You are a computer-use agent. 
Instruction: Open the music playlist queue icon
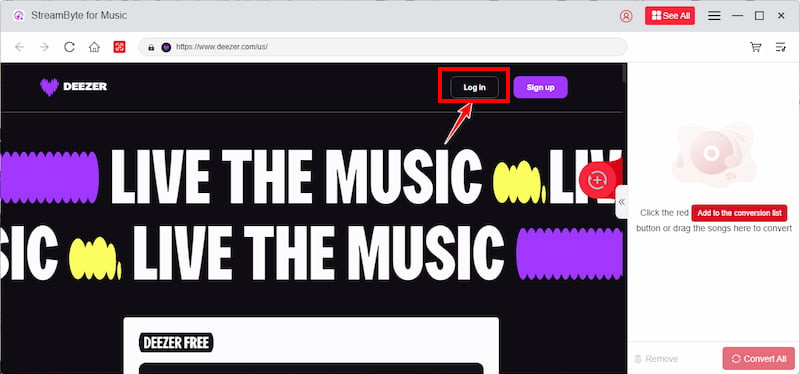coord(781,47)
